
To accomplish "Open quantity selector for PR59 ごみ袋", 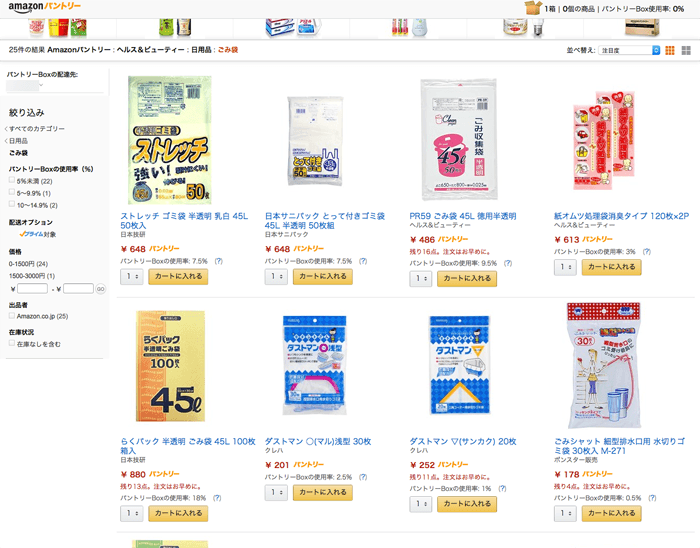I will (421, 279).
